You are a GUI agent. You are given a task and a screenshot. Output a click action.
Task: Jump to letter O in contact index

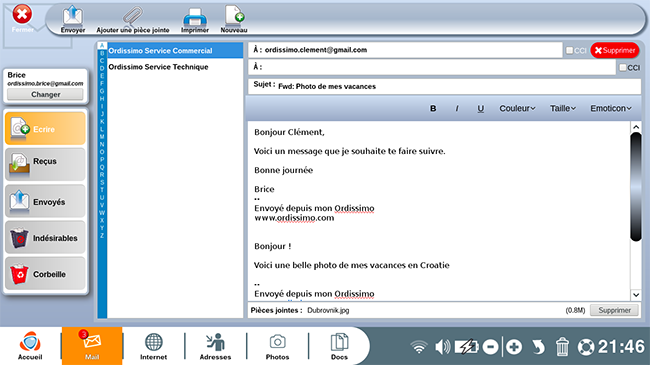[x=102, y=152]
